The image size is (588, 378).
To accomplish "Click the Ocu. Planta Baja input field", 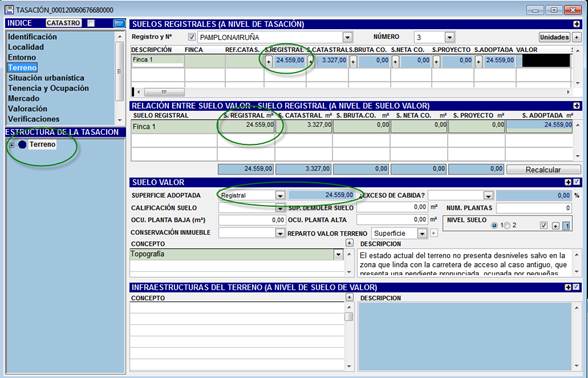I will coord(252,220).
